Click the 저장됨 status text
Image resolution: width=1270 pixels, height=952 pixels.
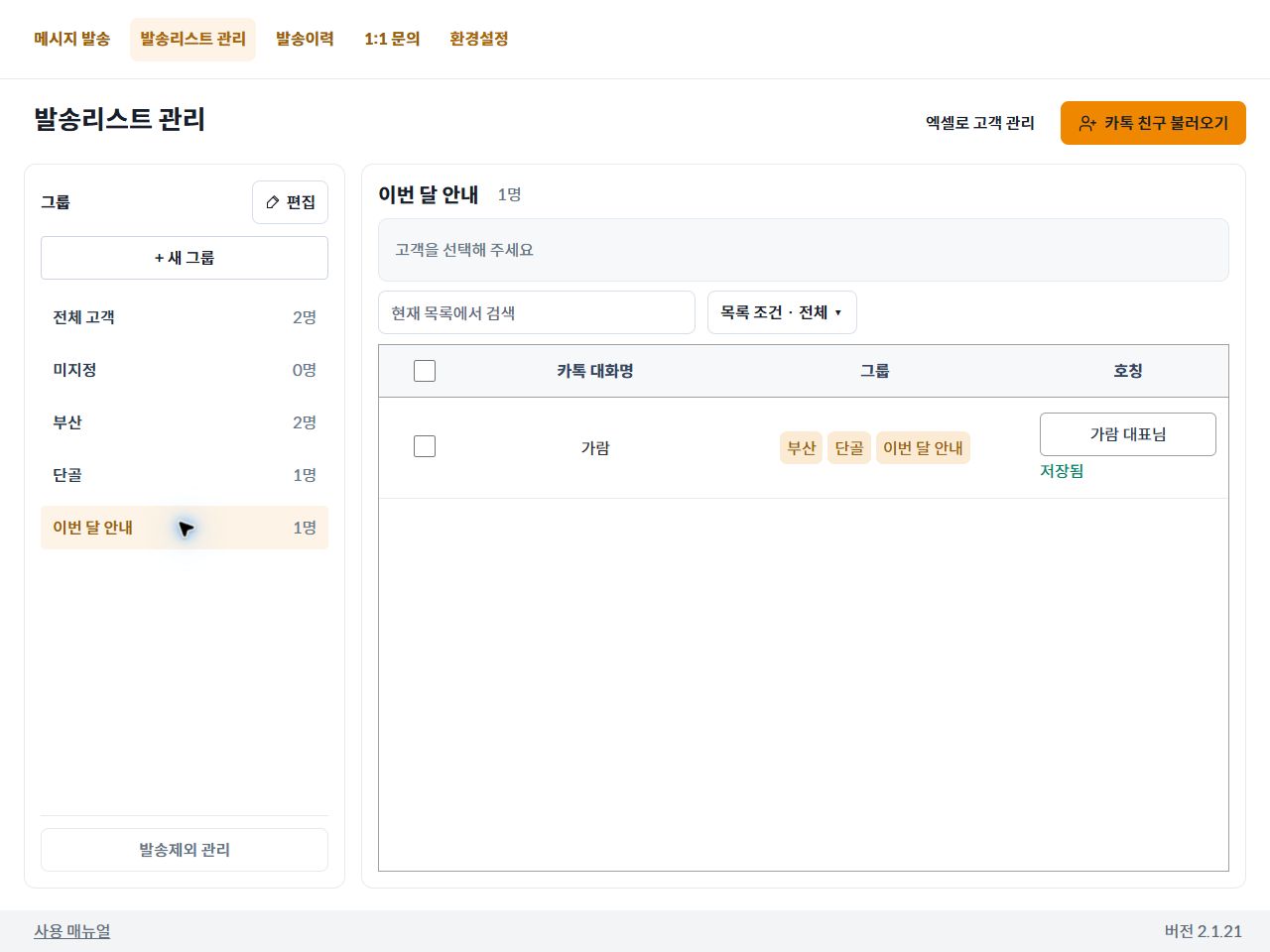(x=1062, y=471)
